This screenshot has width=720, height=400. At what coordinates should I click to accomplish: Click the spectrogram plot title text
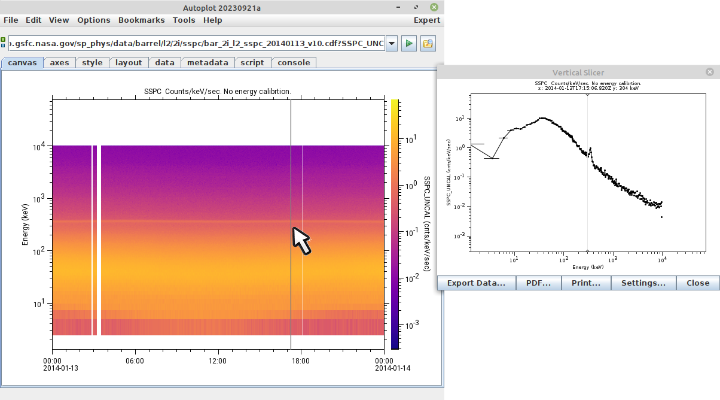click(x=218, y=91)
